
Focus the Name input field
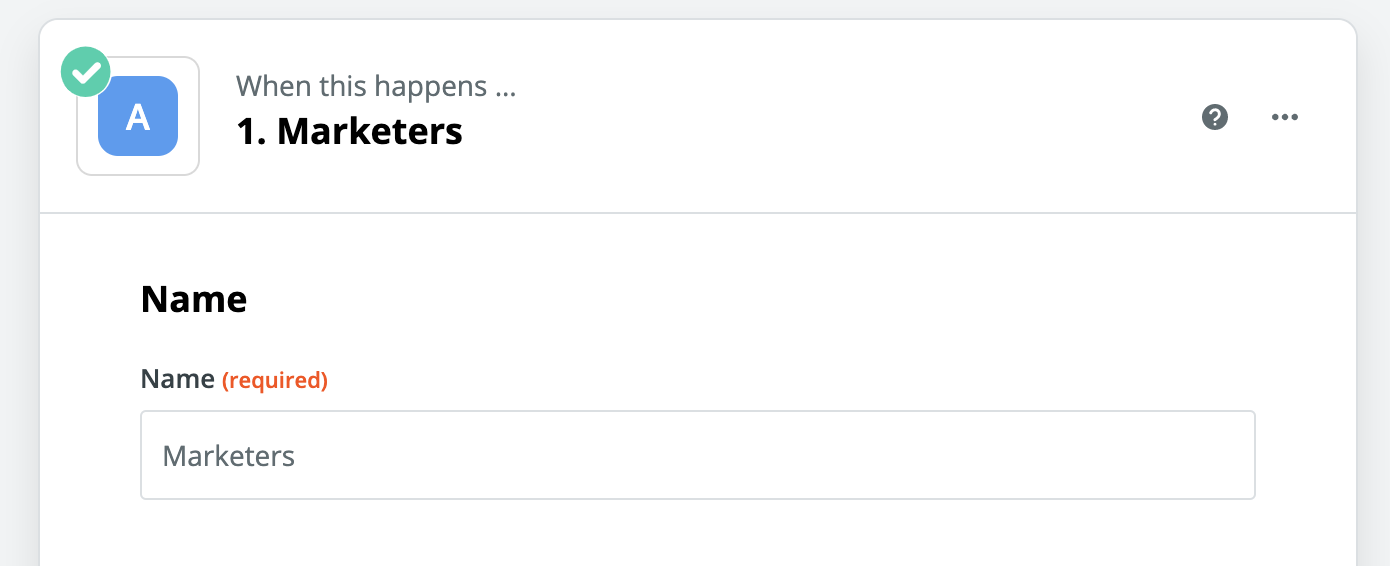(697, 455)
